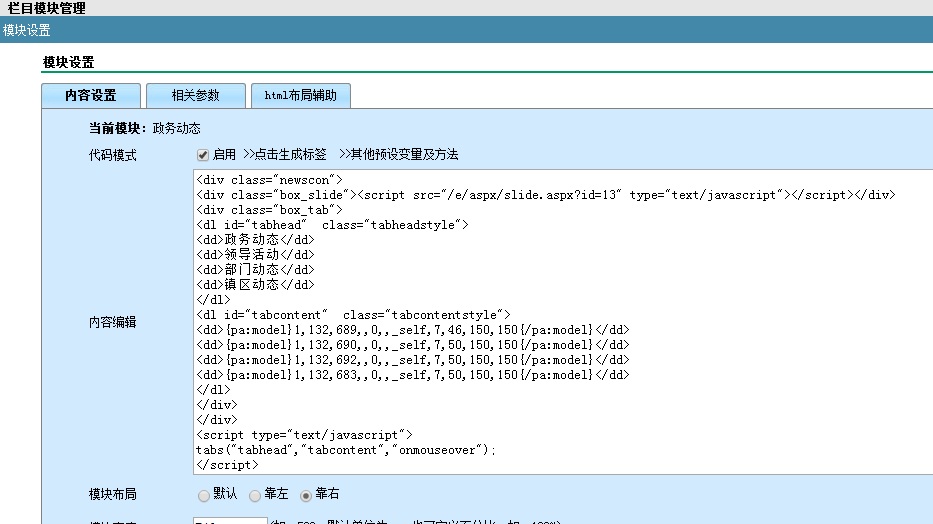The image size is (933, 524).
Task: Open the html布局辅助 tab
Action: tap(300, 96)
